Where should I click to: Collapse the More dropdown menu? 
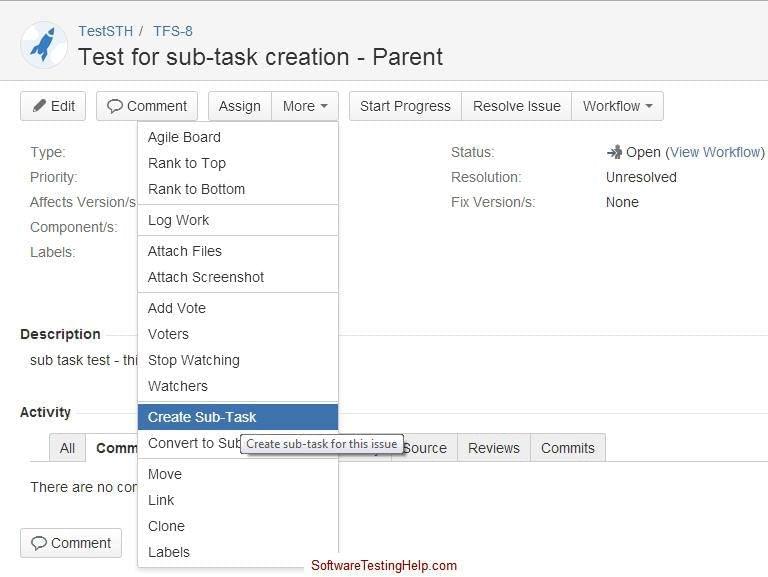click(x=305, y=106)
